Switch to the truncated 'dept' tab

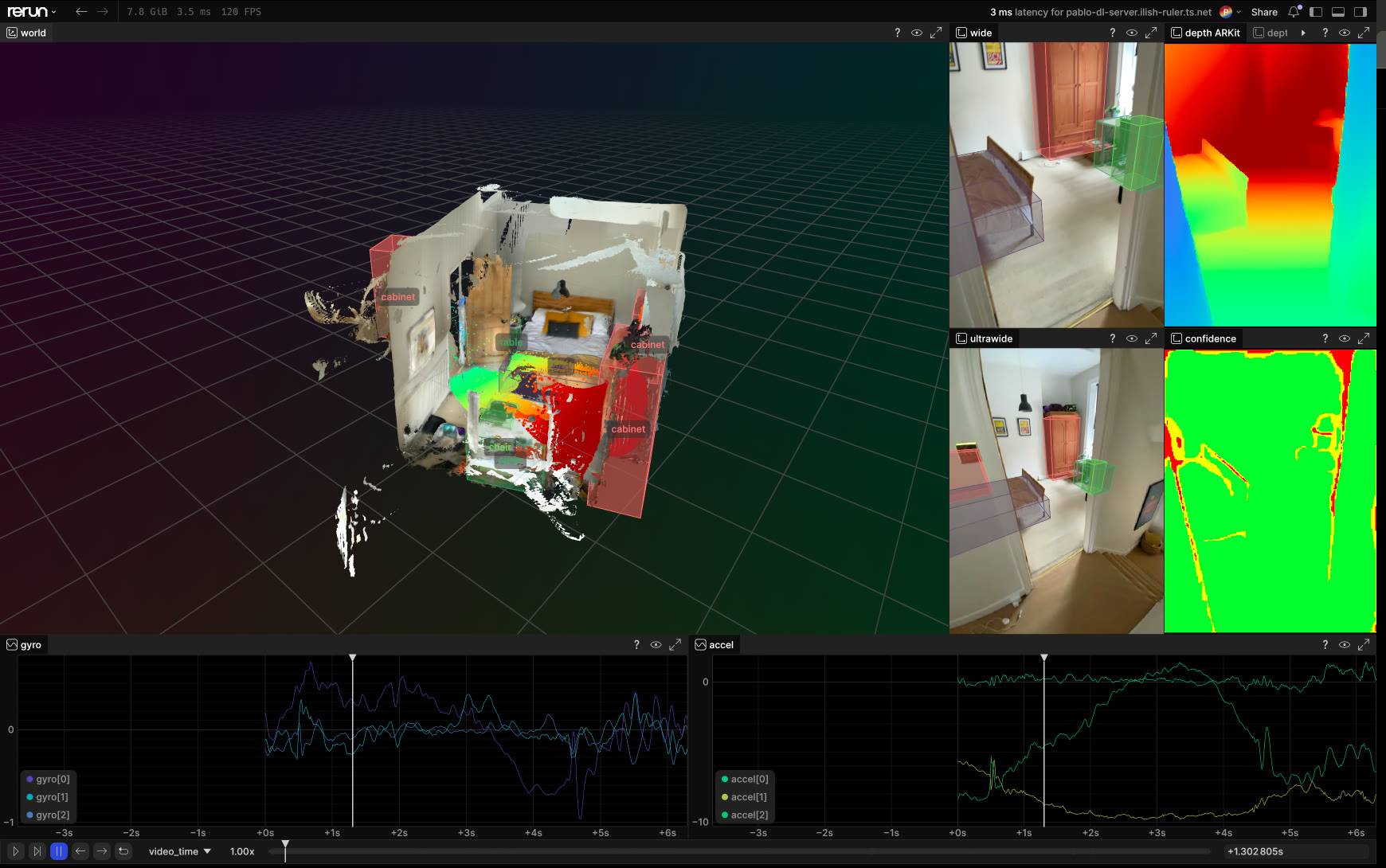(1270, 33)
